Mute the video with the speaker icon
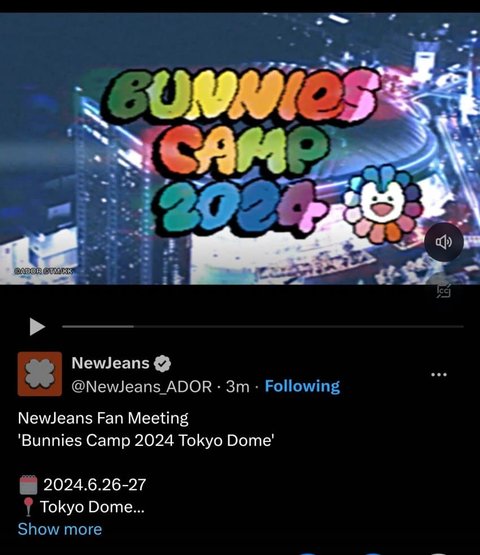The image size is (480, 555). [444, 242]
